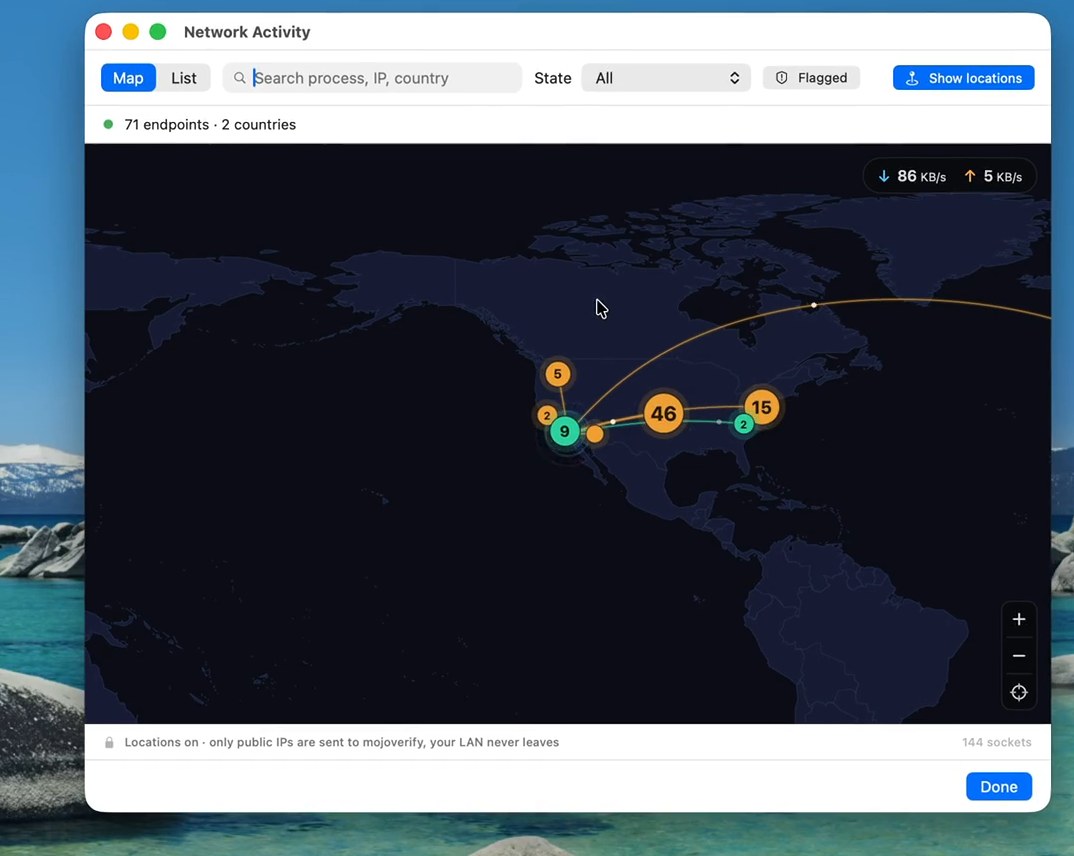Click the white dot on the arc over Canada
1074x856 pixels.
pos(814,305)
